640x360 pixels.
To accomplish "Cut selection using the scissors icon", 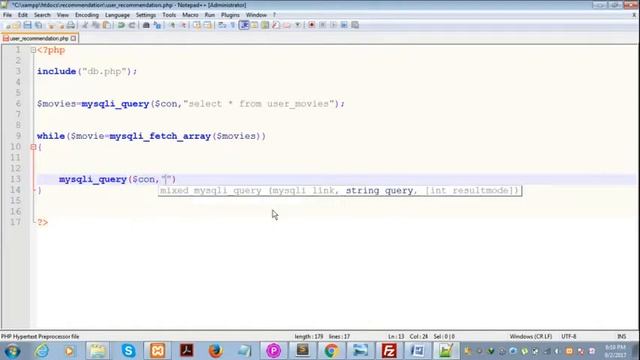I will pyautogui.click(x=85, y=25).
